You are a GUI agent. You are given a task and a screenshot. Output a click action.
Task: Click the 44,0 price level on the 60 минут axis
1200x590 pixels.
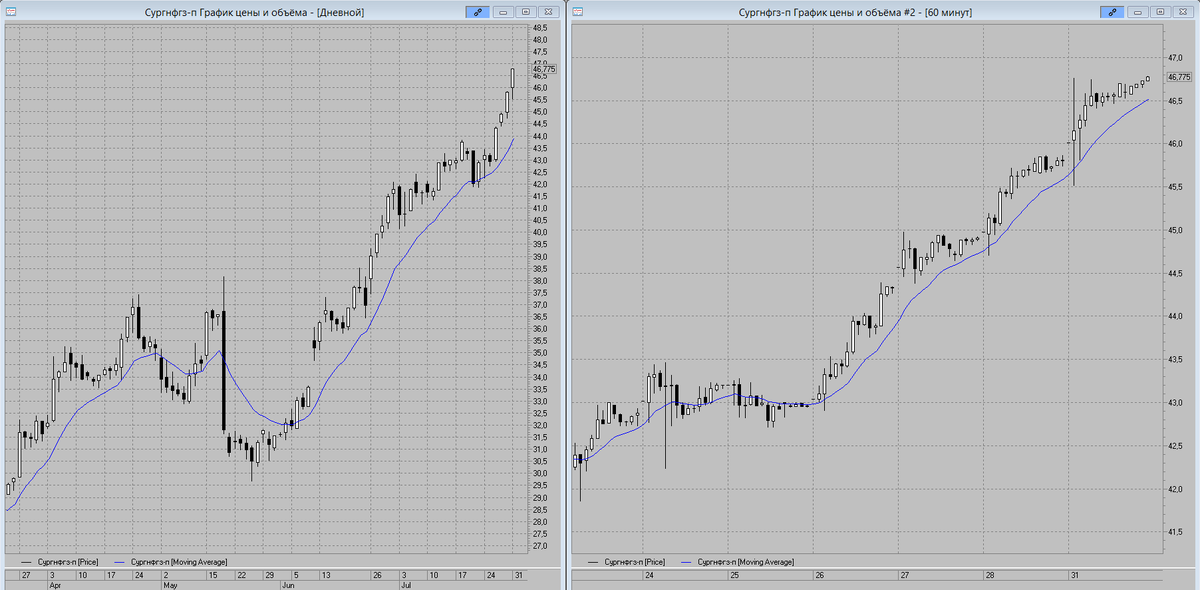[1176, 316]
